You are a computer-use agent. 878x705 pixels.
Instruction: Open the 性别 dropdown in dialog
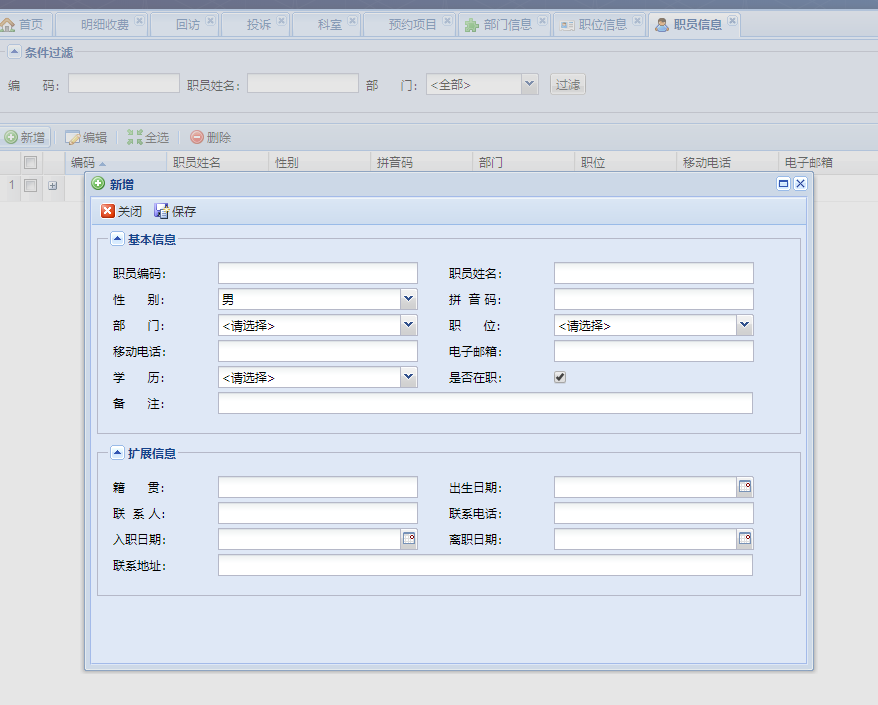tap(409, 299)
